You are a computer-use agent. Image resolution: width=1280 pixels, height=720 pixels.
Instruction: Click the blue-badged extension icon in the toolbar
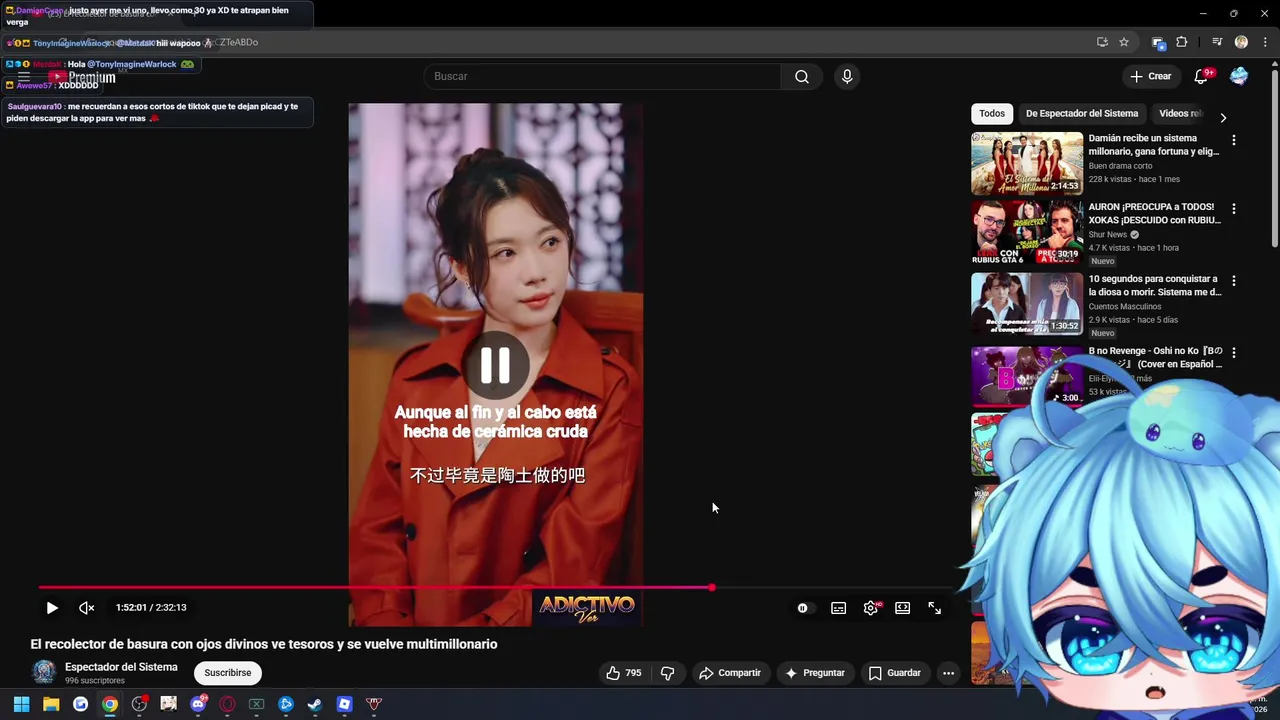1158,42
